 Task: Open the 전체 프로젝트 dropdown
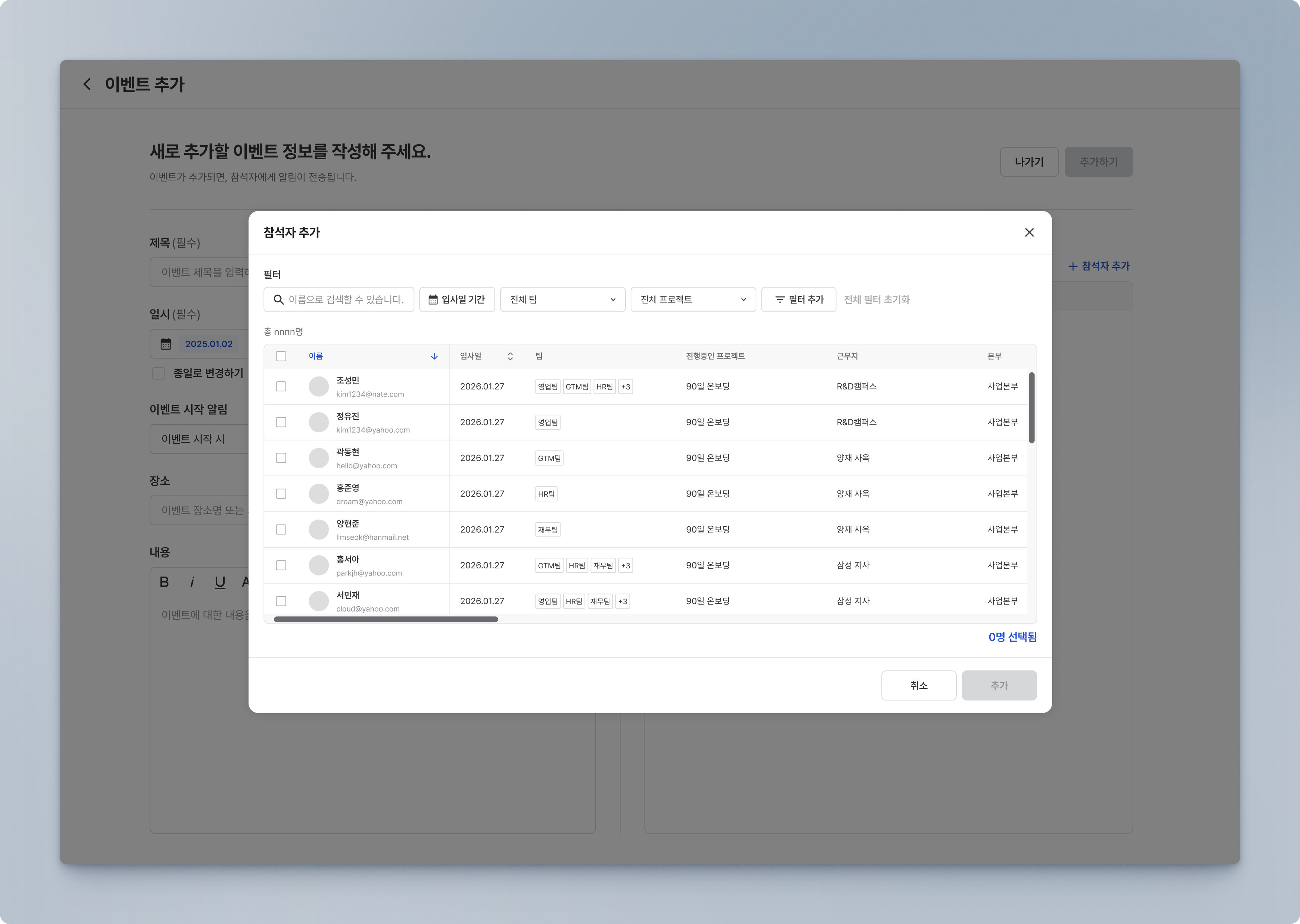click(692, 299)
